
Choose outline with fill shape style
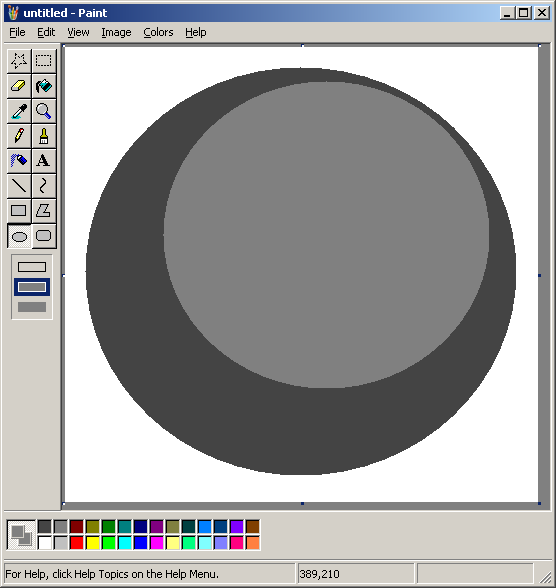[x=32, y=287]
